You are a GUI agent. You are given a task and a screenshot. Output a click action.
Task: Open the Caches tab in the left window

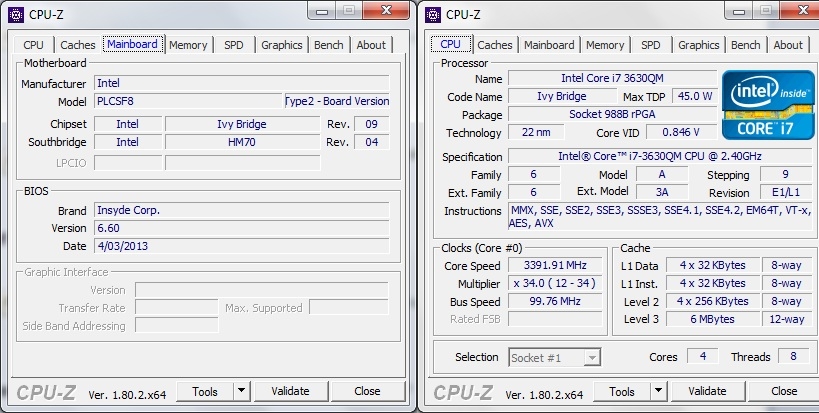pos(78,45)
